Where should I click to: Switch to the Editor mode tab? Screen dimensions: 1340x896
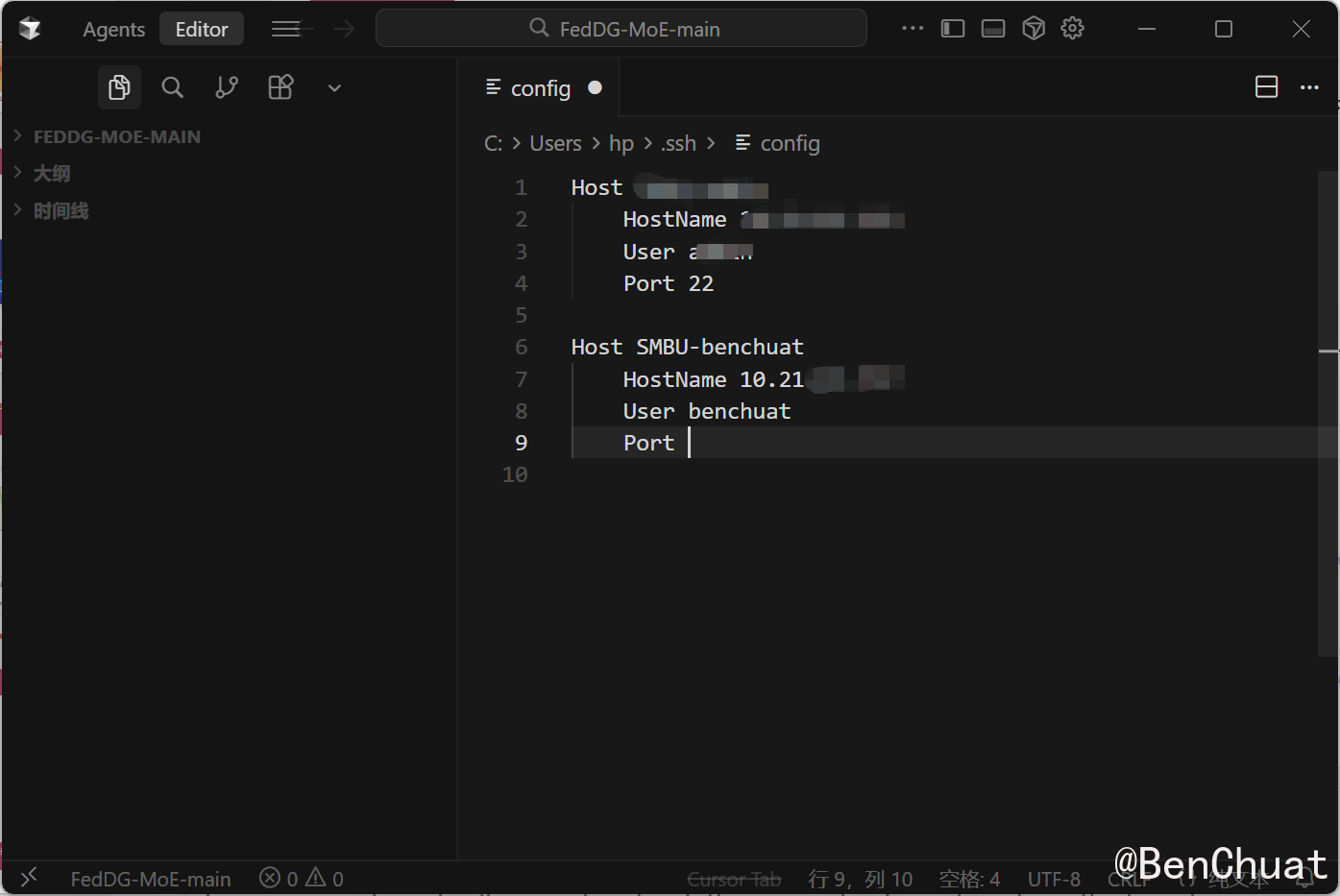point(202,30)
